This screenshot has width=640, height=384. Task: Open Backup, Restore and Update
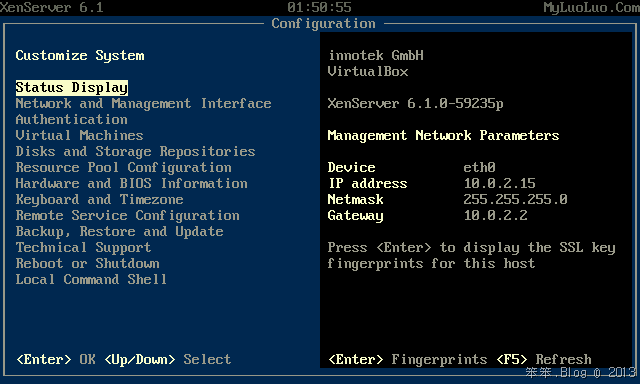click(120, 231)
